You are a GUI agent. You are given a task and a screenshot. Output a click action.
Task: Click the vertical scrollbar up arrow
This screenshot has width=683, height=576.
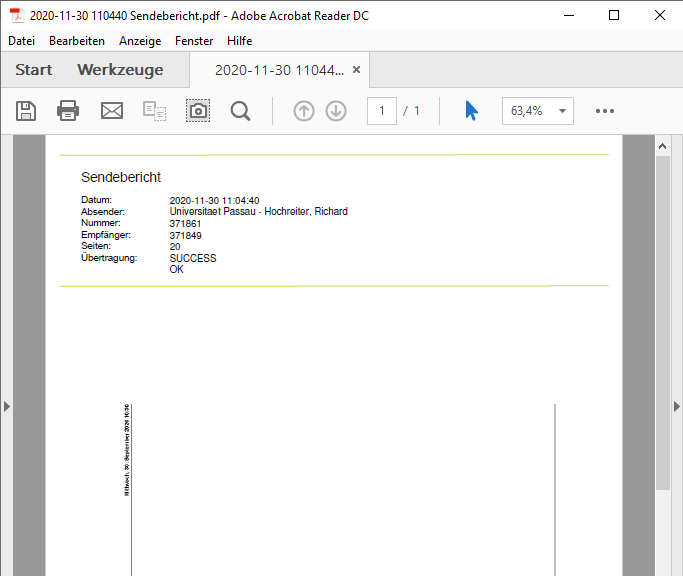(663, 146)
